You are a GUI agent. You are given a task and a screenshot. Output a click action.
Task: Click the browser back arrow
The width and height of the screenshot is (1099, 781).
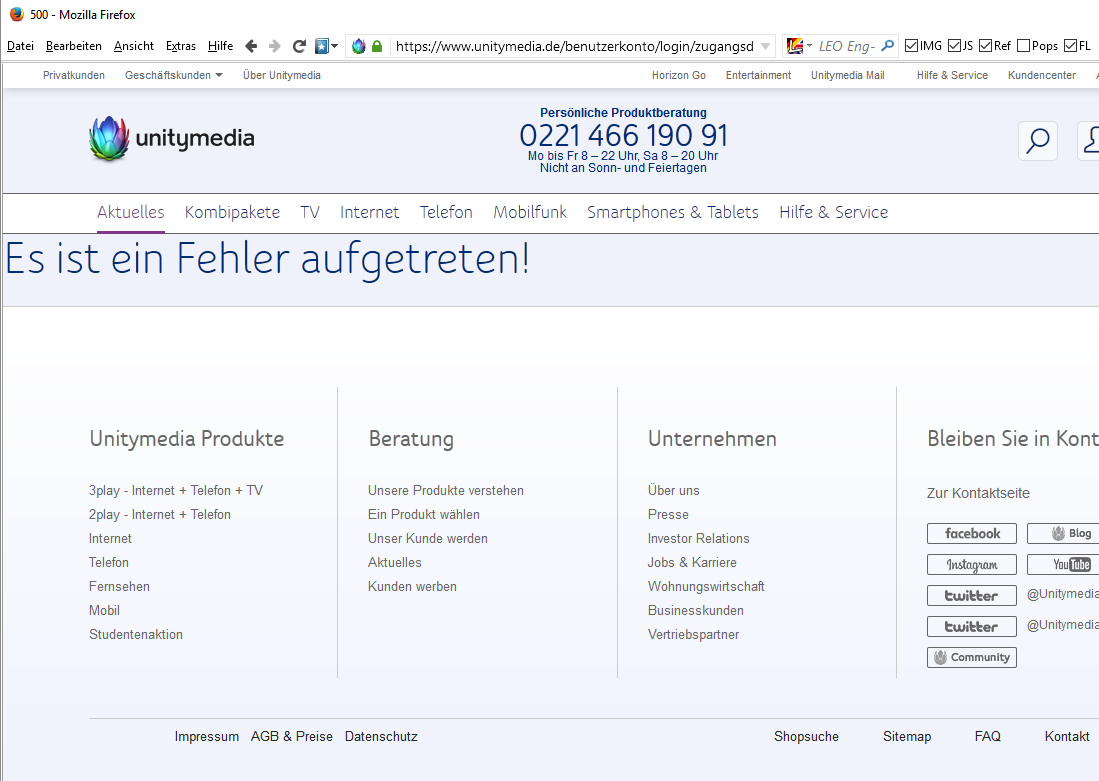pyautogui.click(x=251, y=46)
